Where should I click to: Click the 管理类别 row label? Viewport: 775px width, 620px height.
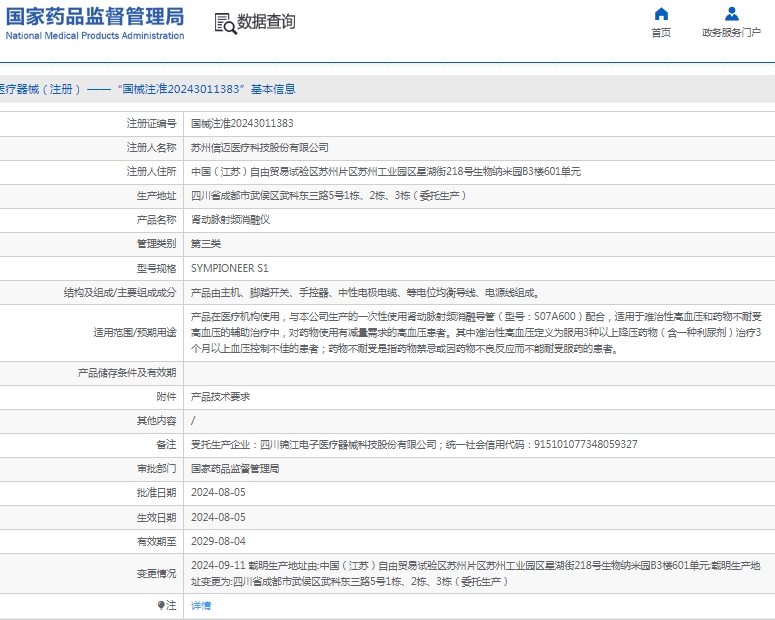(x=156, y=244)
